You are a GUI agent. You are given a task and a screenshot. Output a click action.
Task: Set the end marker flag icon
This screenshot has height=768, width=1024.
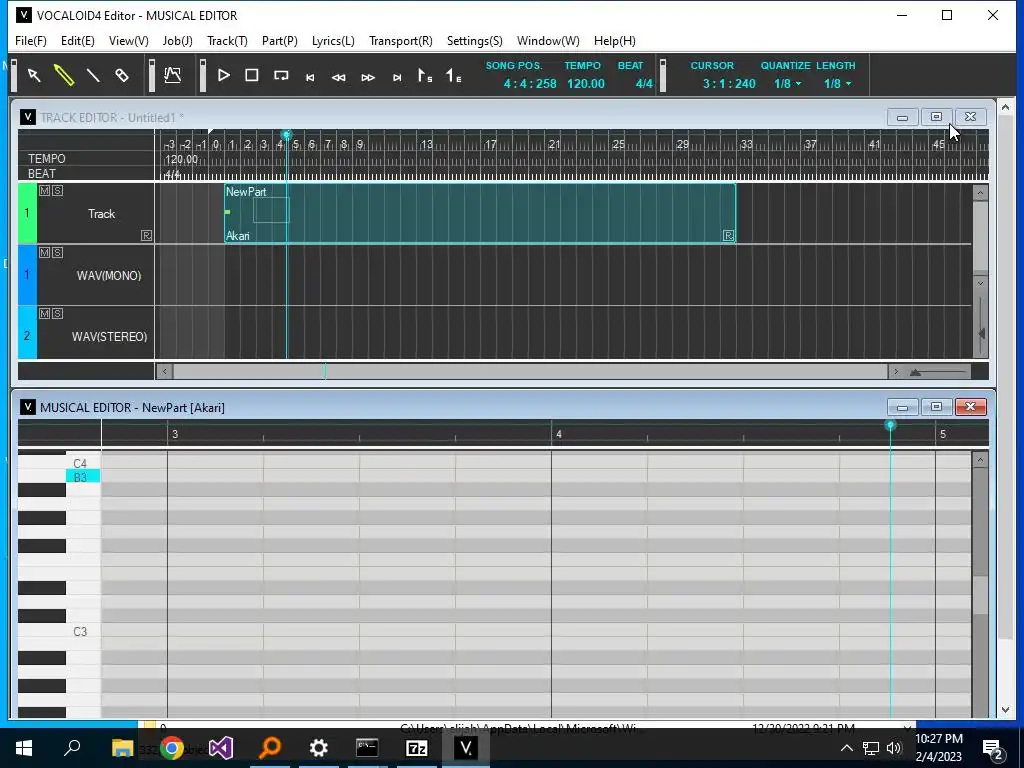coord(453,76)
